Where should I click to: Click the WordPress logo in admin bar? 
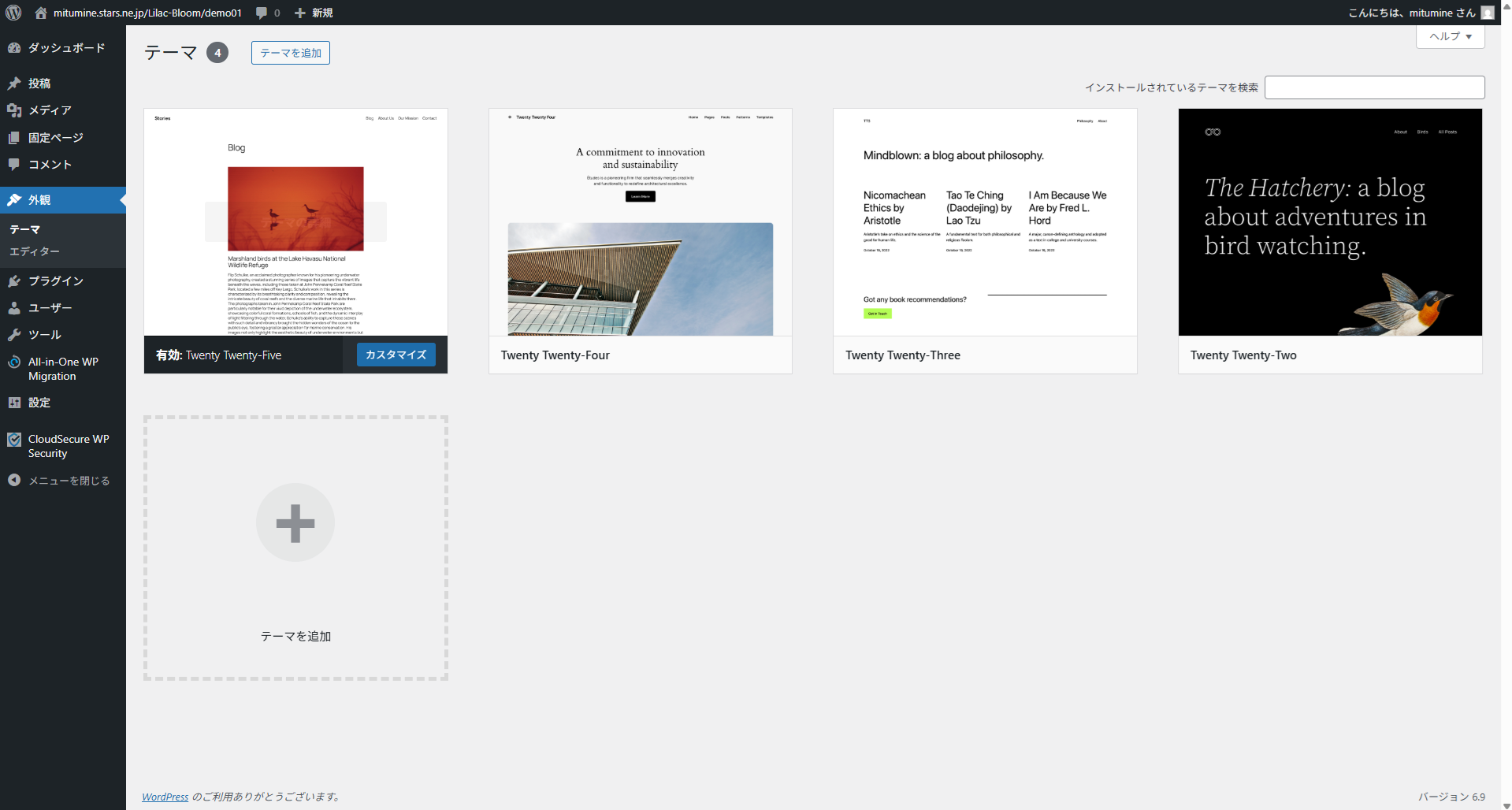point(13,13)
